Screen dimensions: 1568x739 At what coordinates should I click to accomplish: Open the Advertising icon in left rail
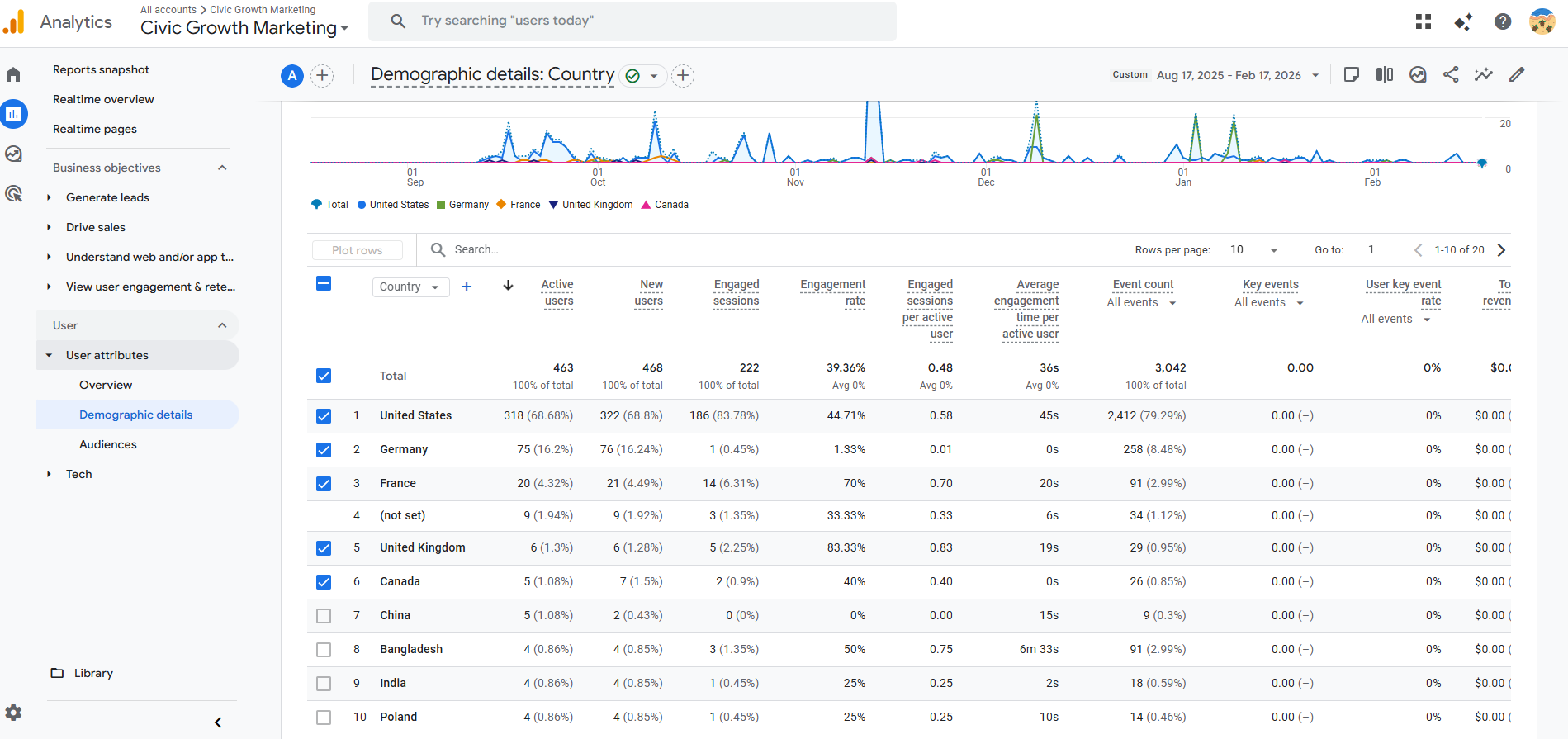(13, 194)
